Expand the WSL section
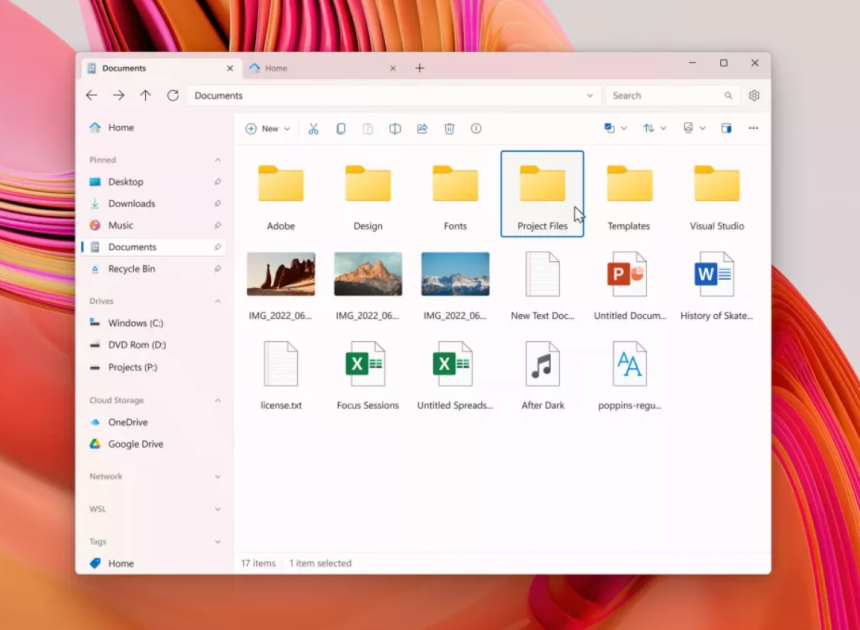 pos(218,509)
